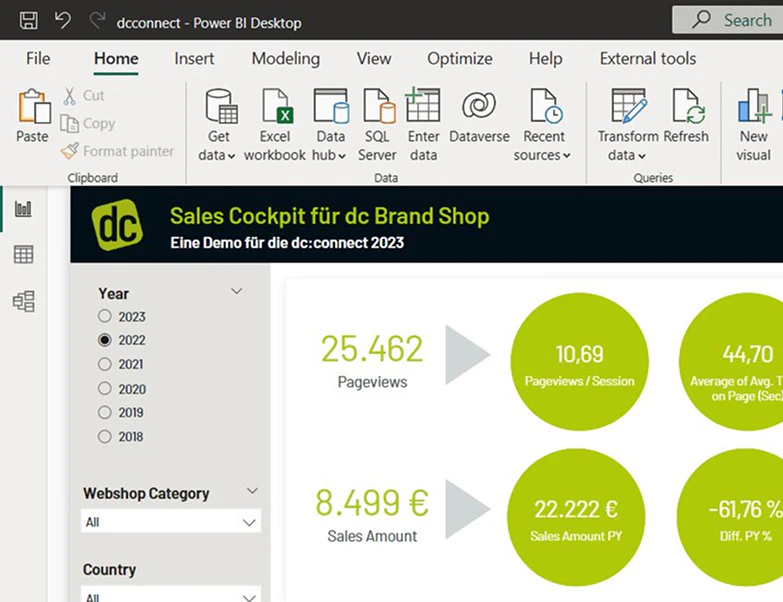Refresh the data queries
This screenshot has width=783, height=602.
tap(687, 116)
